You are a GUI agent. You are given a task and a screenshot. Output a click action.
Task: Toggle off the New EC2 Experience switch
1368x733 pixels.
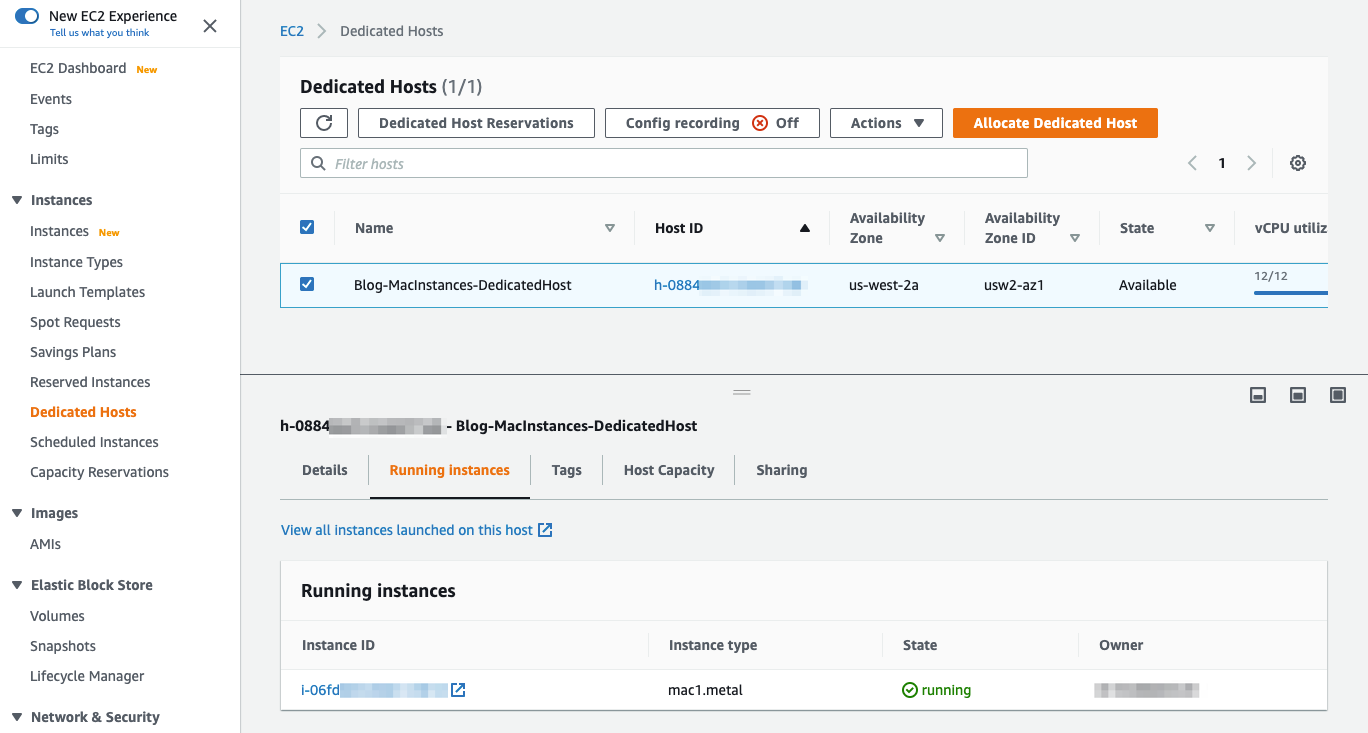coord(27,17)
